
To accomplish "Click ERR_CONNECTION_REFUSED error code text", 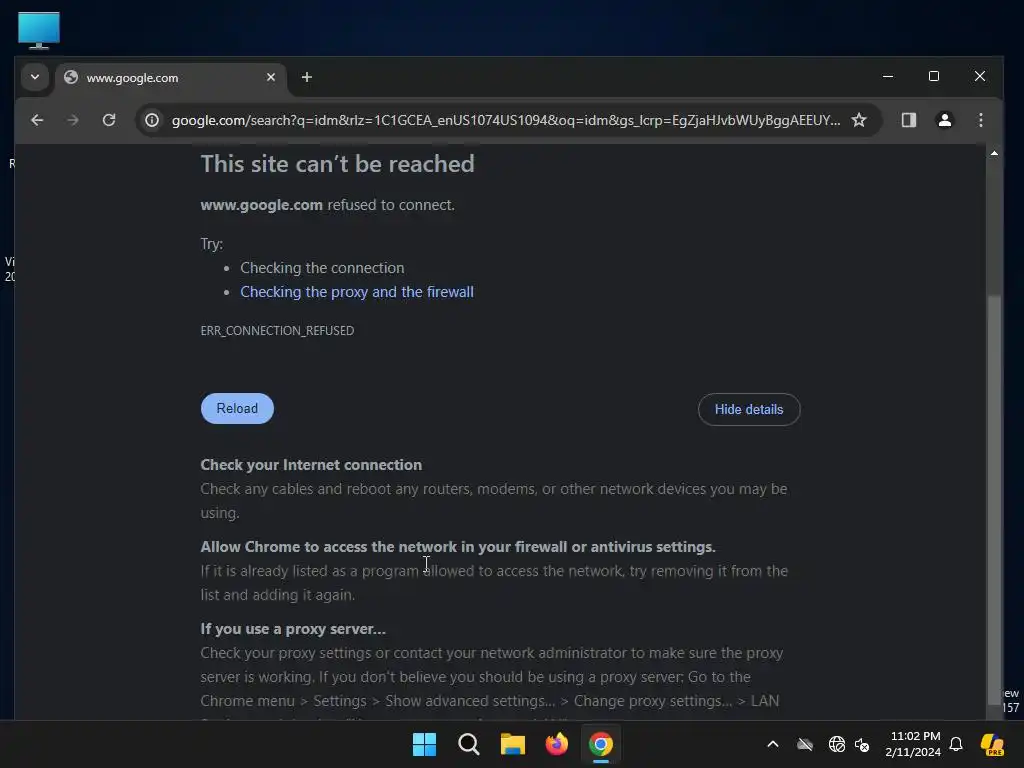I will pos(277,330).
